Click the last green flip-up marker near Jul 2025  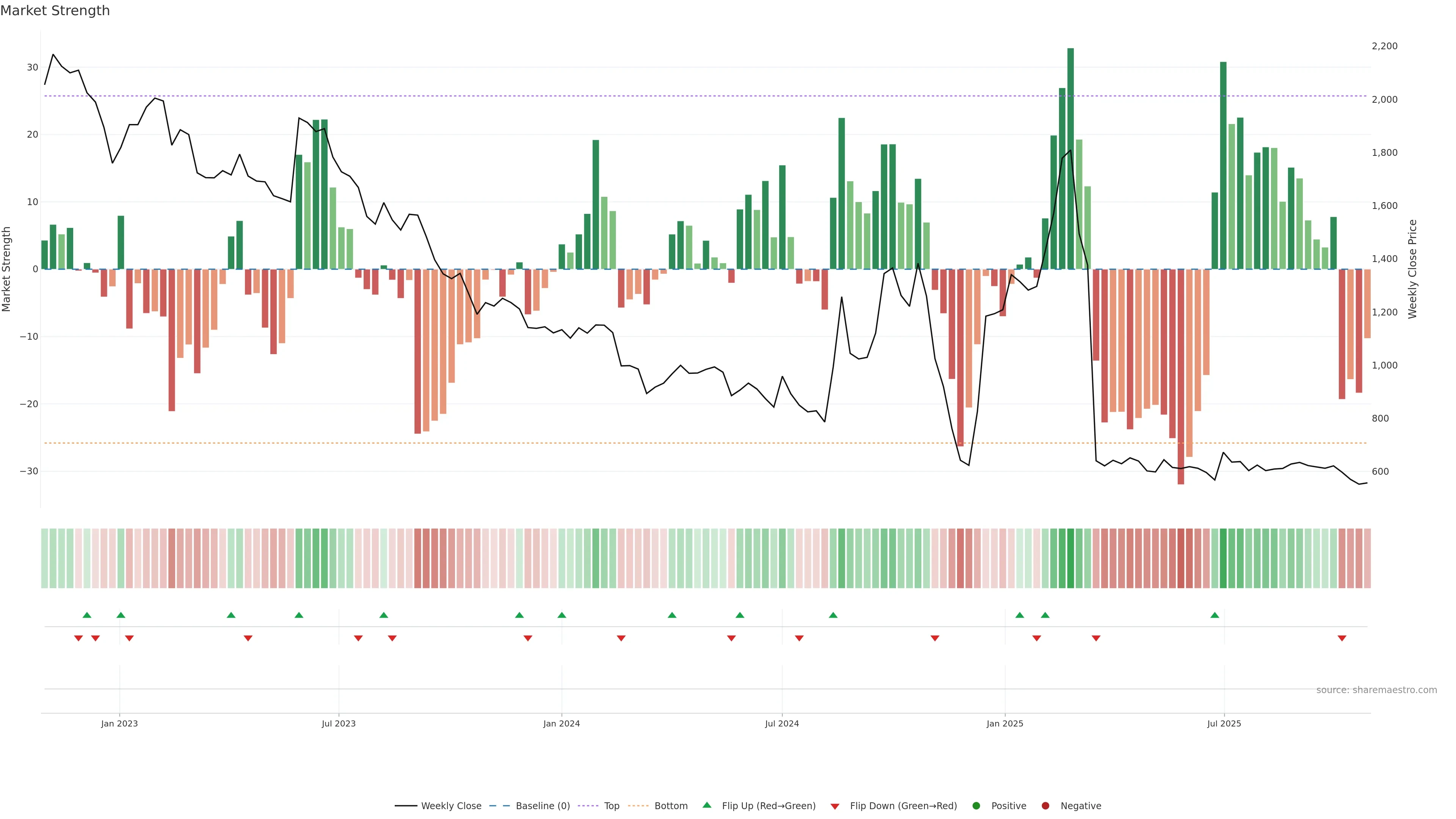[1214, 615]
